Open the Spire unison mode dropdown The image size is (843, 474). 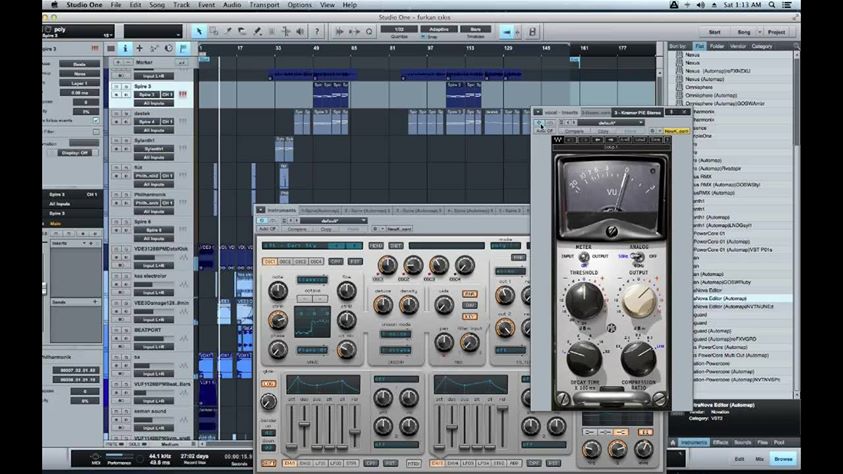pos(396,334)
